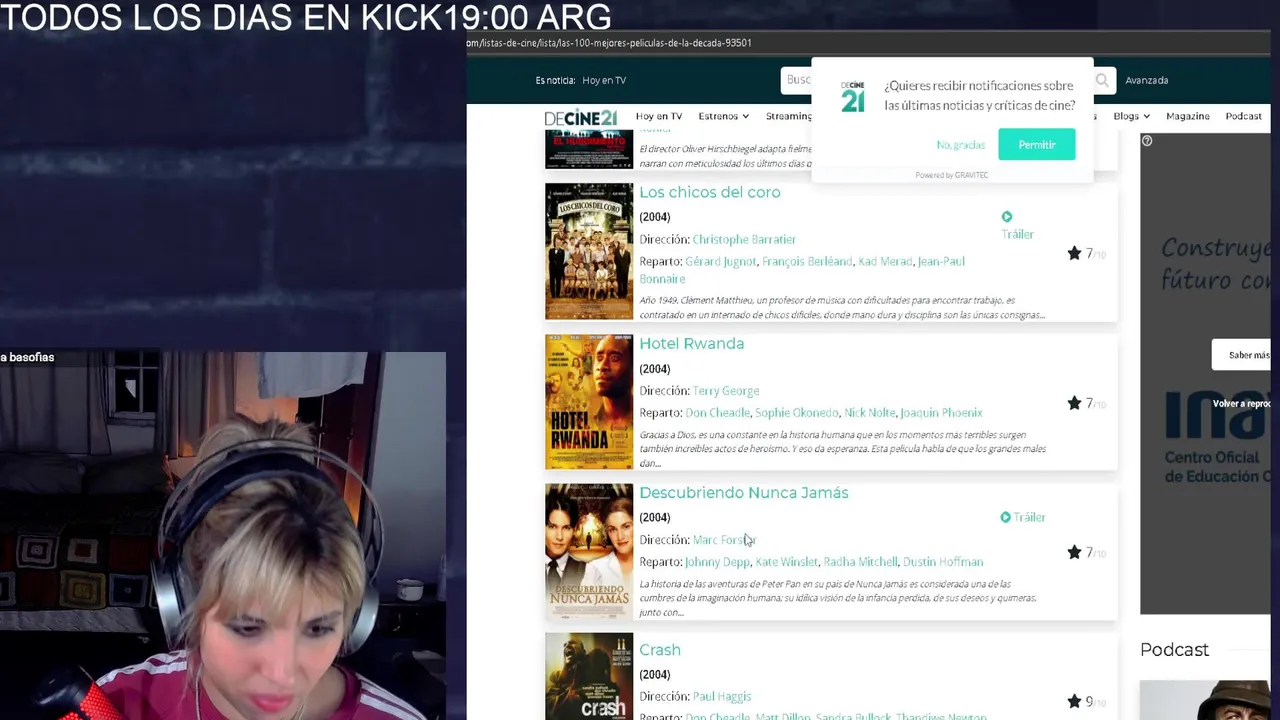
Task: Open actor François Berléand
Action: [807, 261]
